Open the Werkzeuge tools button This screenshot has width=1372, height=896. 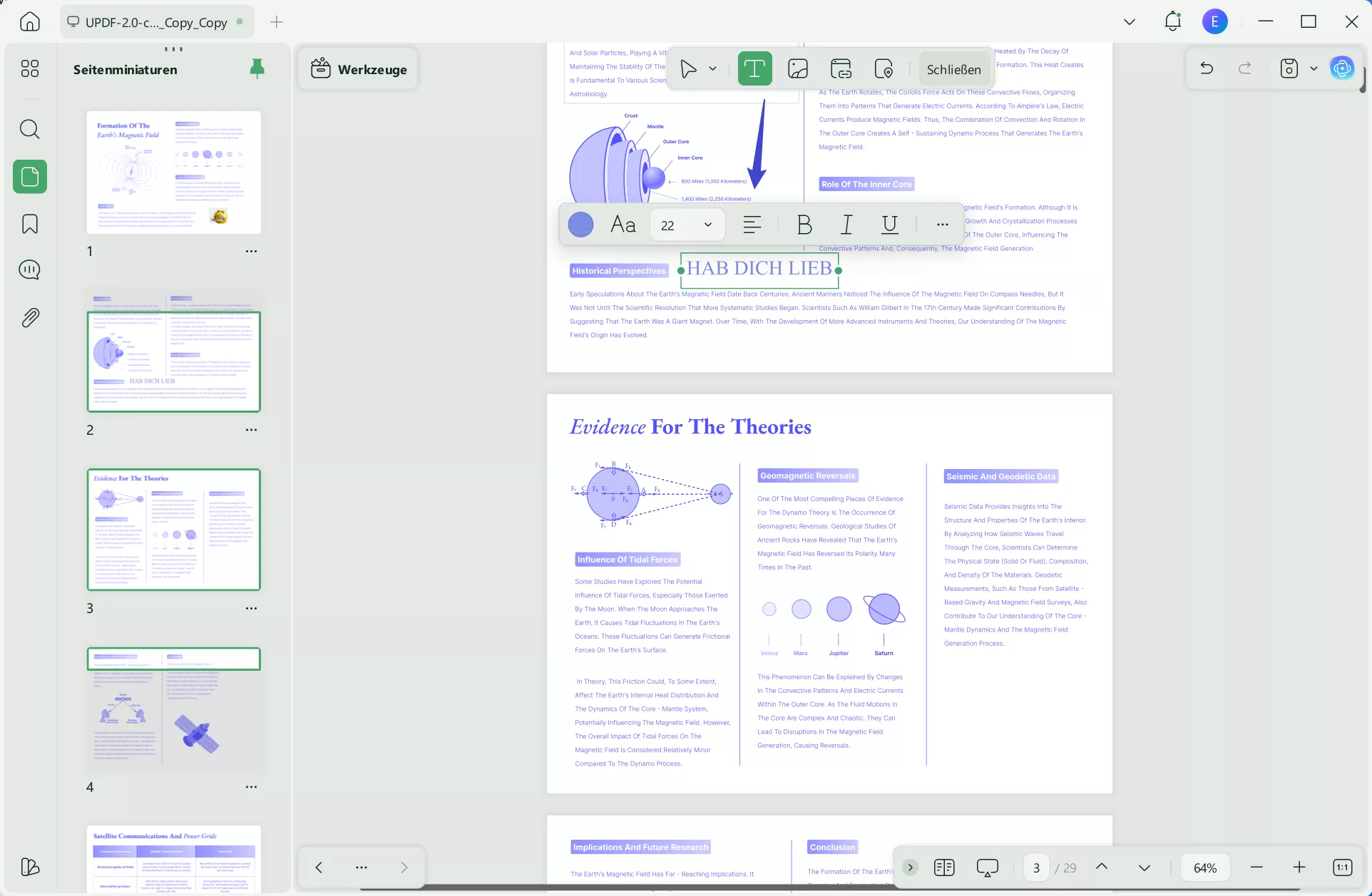pyautogui.click(x=359, y=69)
